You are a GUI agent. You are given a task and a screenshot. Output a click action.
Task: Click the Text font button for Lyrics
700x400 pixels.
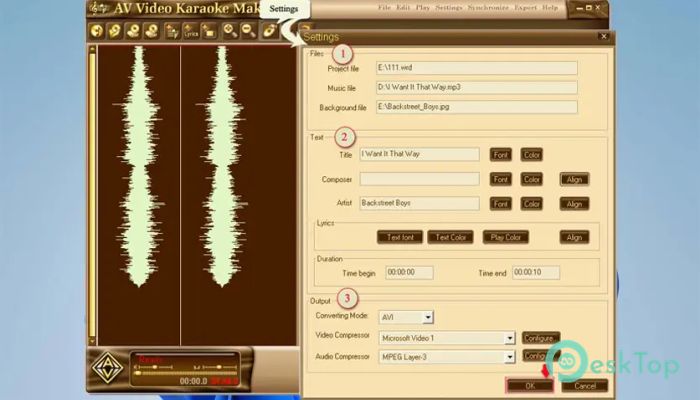click(x=400, y=237)
